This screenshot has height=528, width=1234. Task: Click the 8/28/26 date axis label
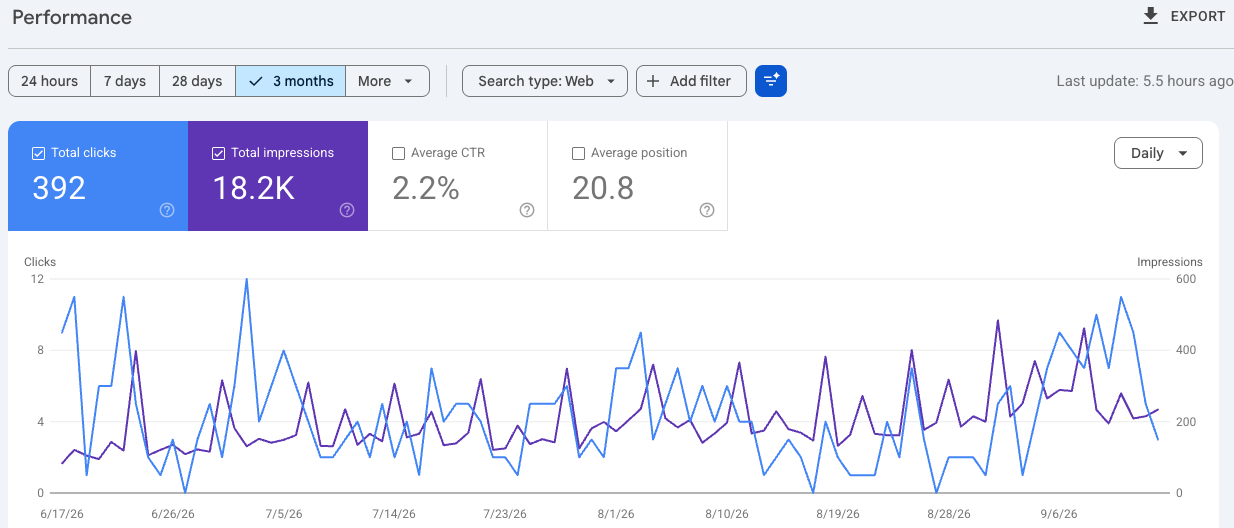(948, 514)
